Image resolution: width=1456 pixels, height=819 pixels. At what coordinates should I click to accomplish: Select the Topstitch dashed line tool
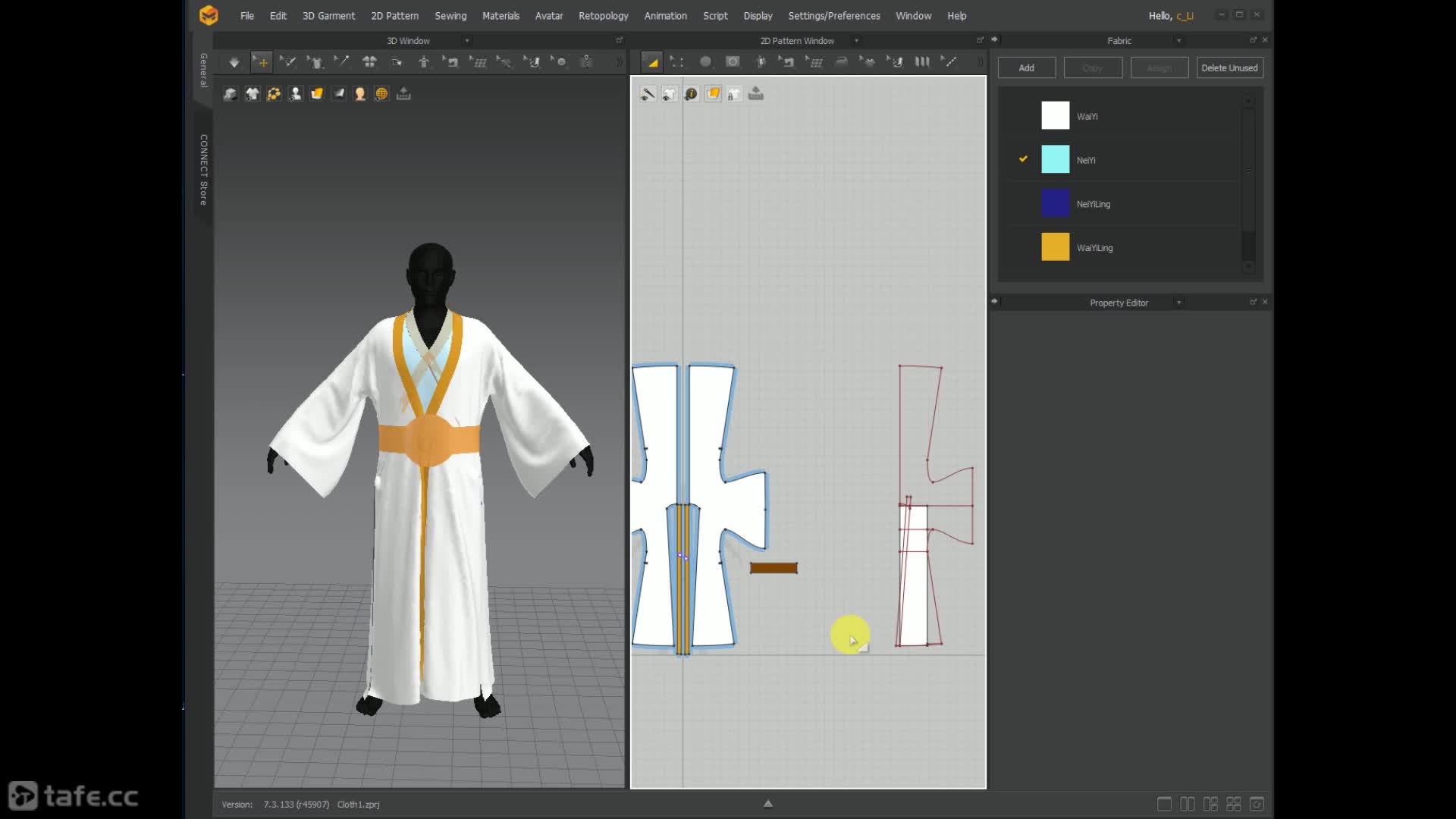[x=949, y=62]
